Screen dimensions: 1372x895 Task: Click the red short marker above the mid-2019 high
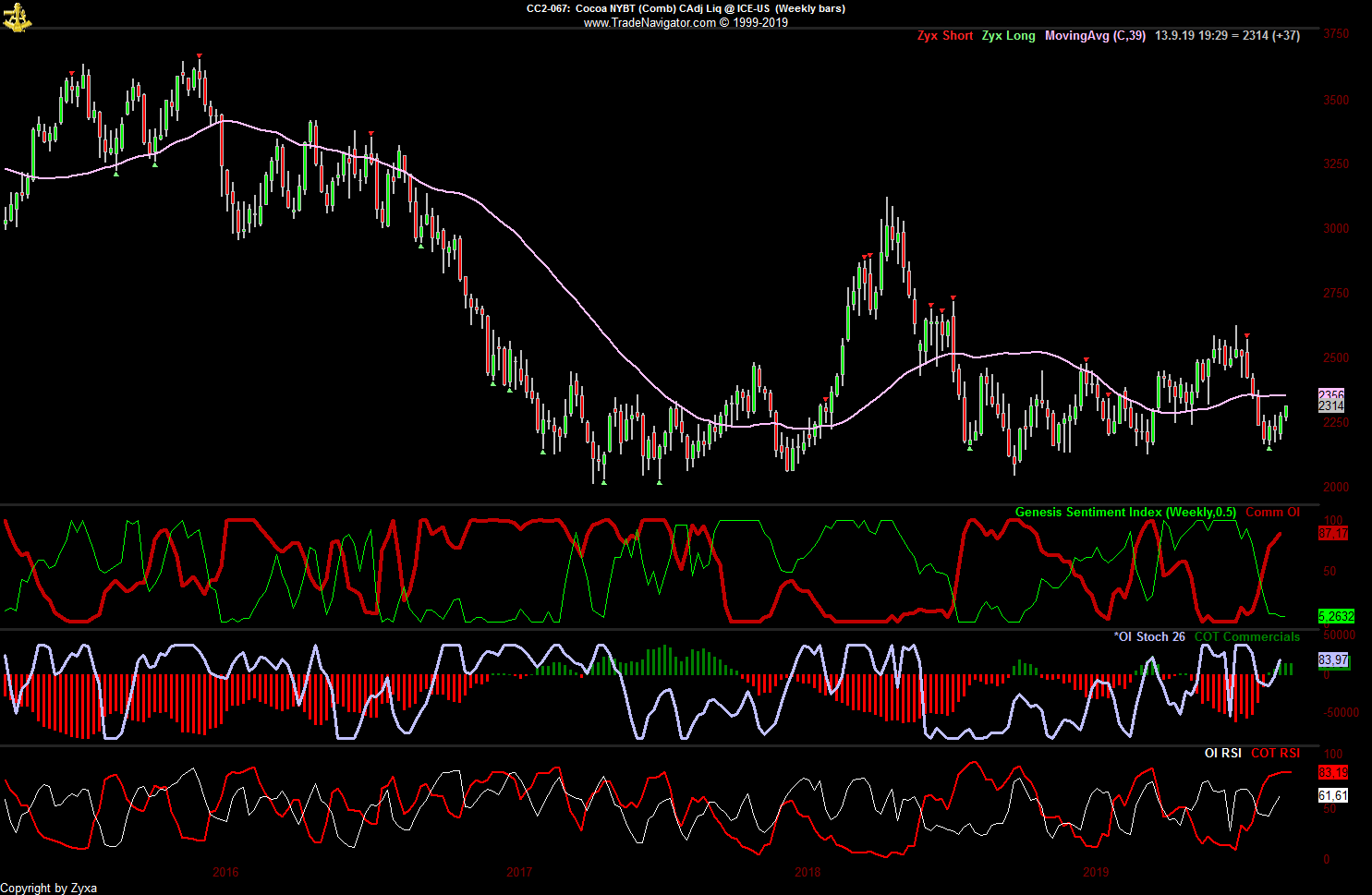tap(1246, 335)
